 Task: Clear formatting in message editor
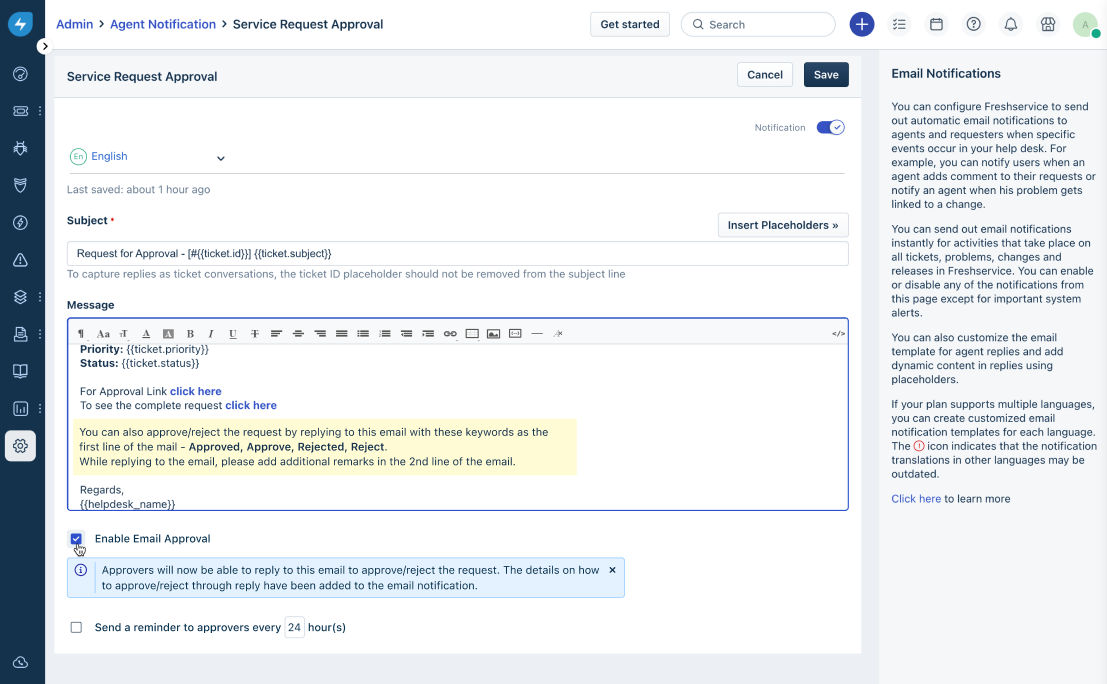558,334
